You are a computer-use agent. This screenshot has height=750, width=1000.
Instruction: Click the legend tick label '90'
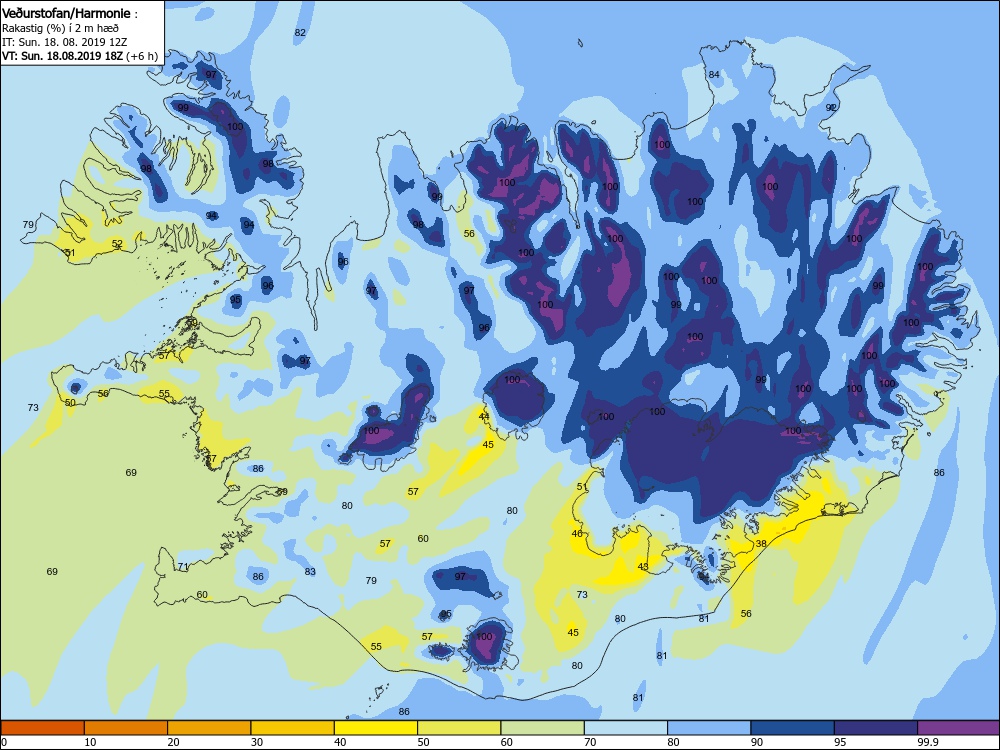point(757,742)
